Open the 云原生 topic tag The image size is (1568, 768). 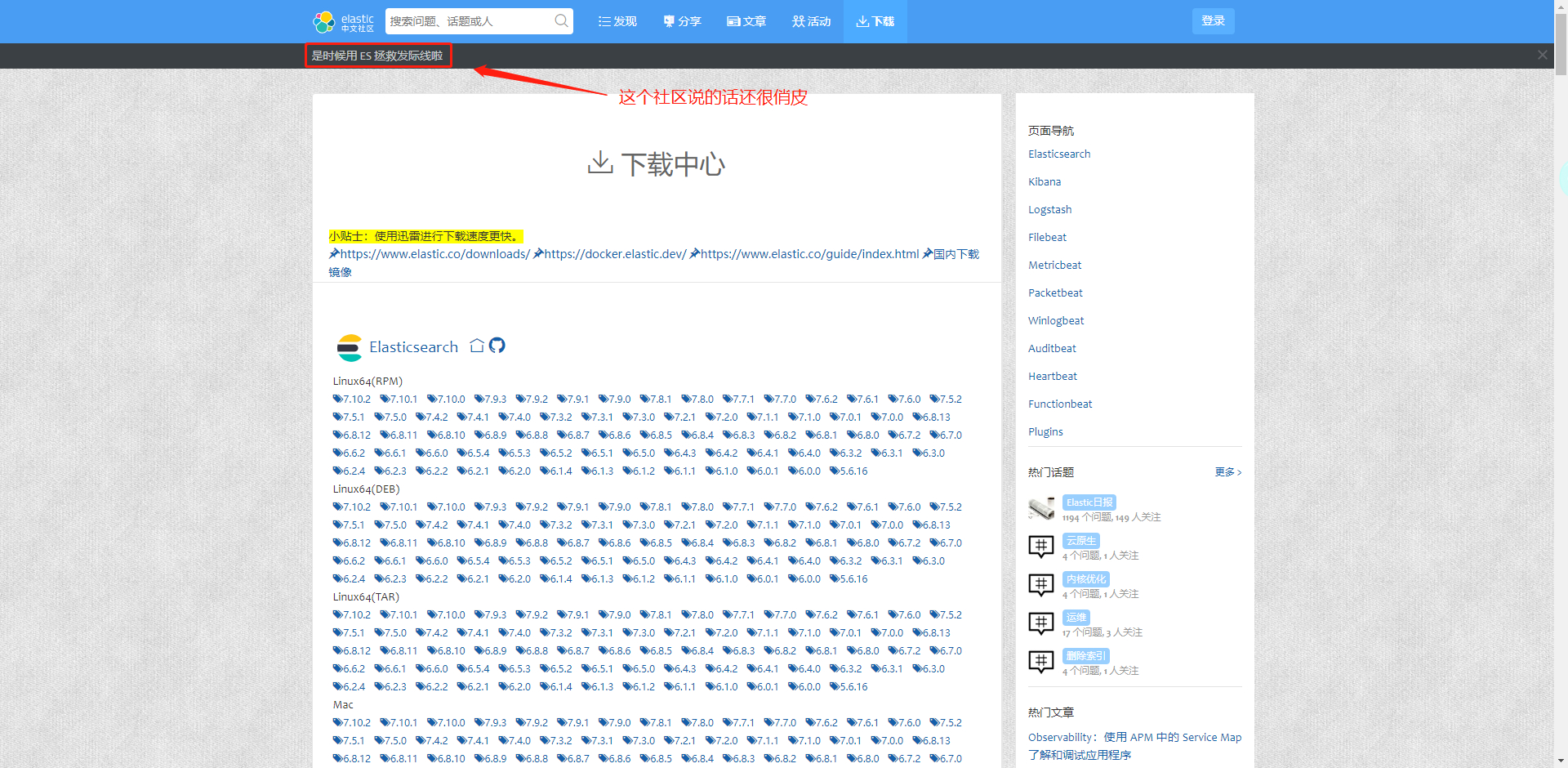(x=1080, y=541)
